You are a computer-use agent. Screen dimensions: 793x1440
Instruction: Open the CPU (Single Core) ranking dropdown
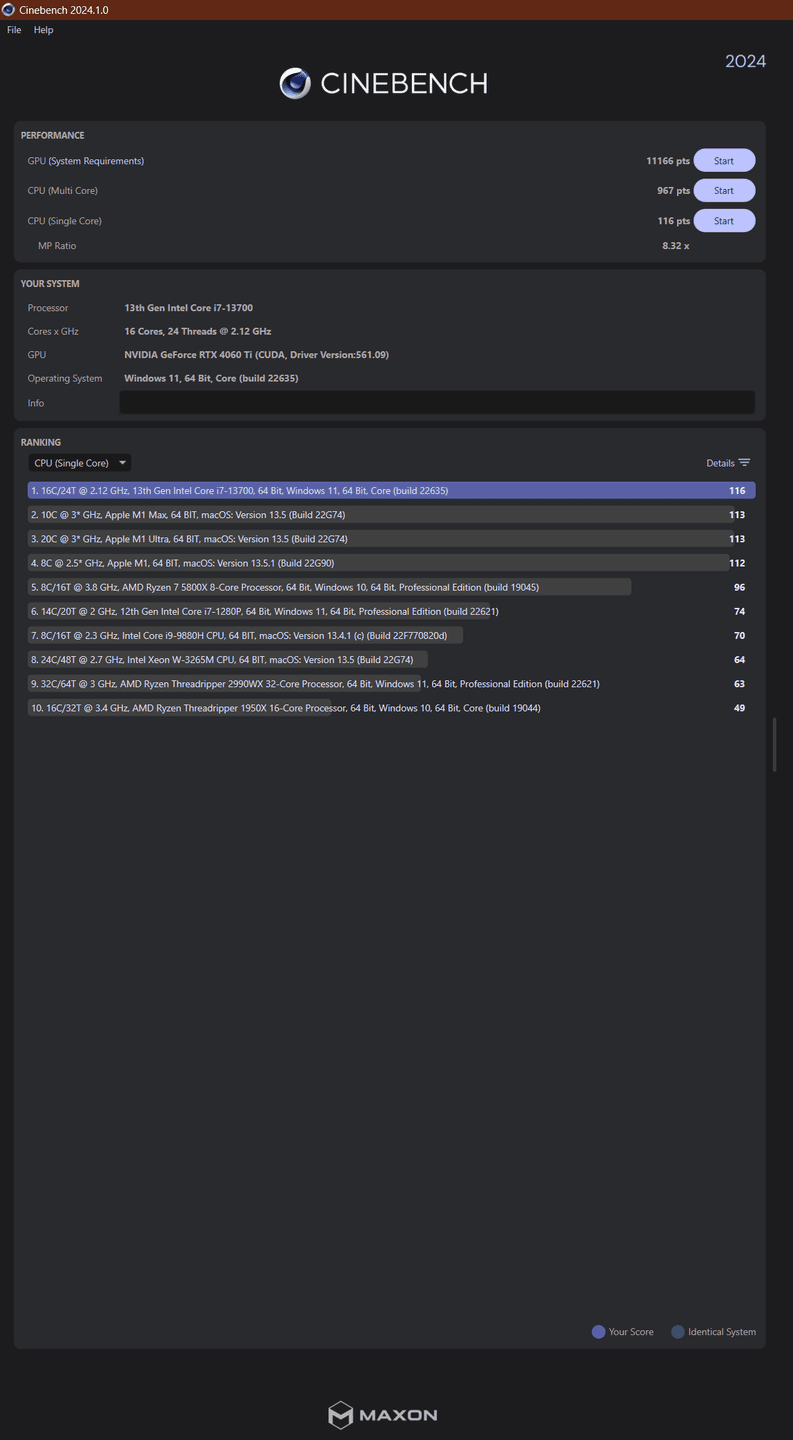tap(80, 463)
